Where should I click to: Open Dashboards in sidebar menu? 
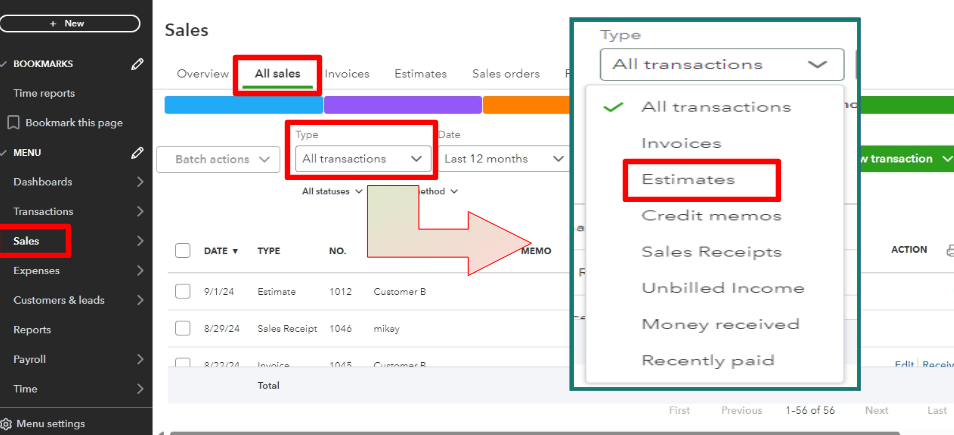click(x=43, y=182)
